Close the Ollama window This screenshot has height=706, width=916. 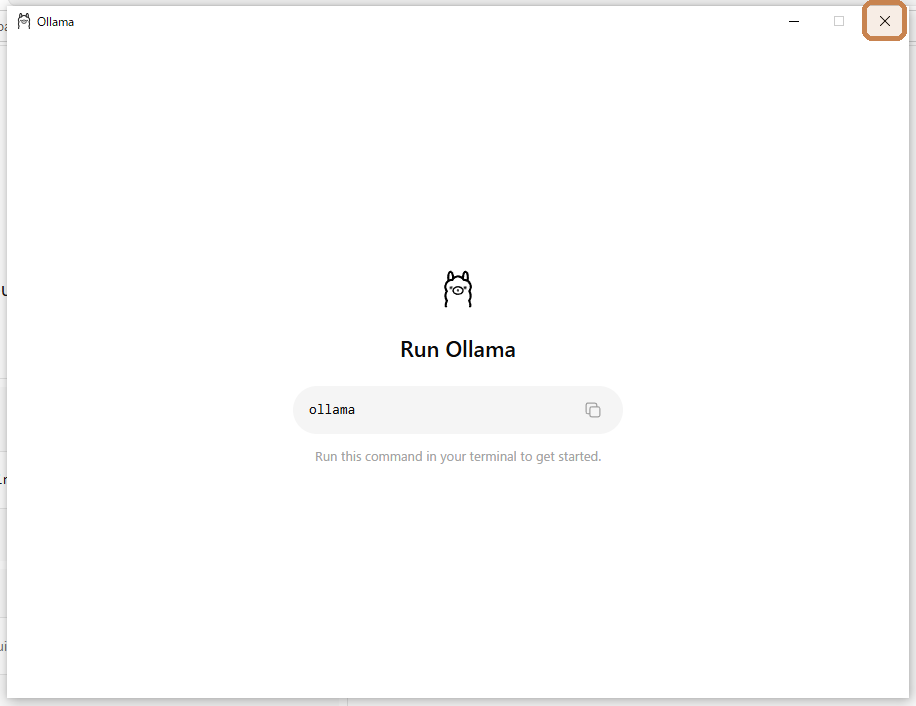point(884,22)
